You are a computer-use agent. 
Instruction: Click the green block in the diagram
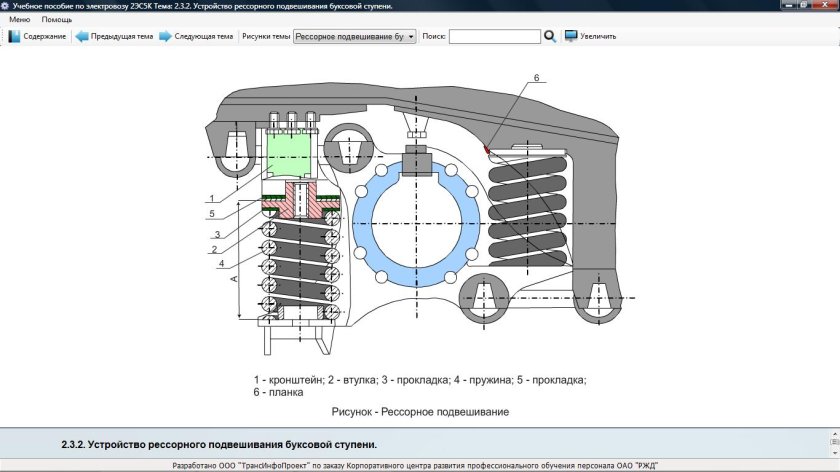[293, 156]
